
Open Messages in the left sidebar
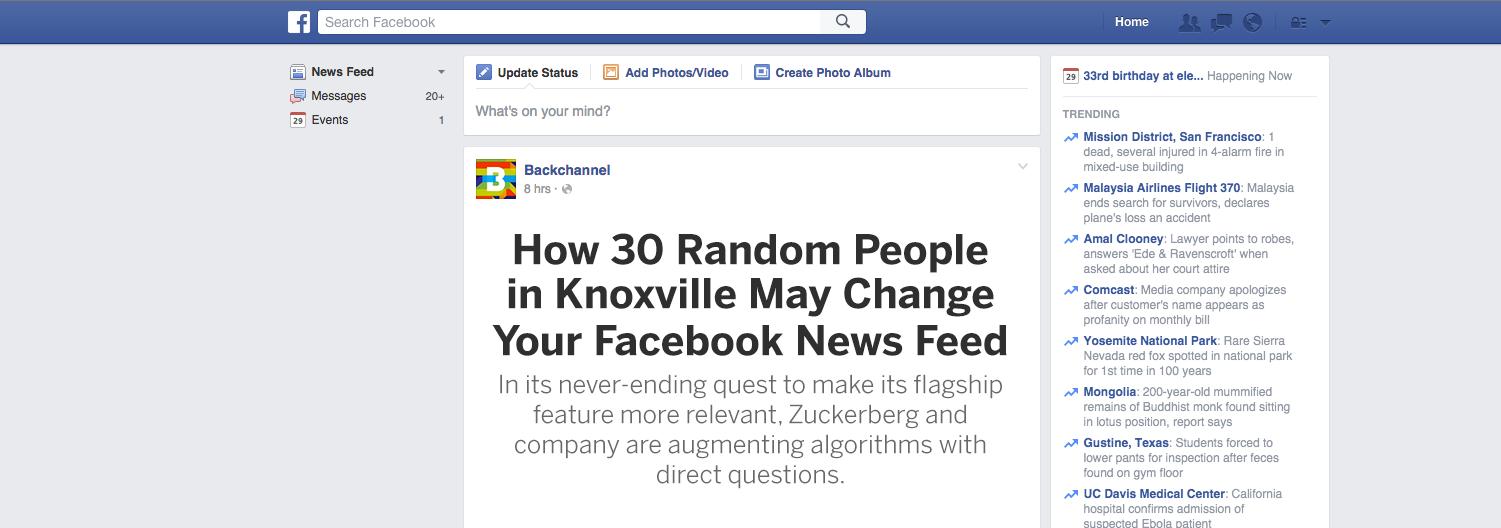click(x=338, y=96)
